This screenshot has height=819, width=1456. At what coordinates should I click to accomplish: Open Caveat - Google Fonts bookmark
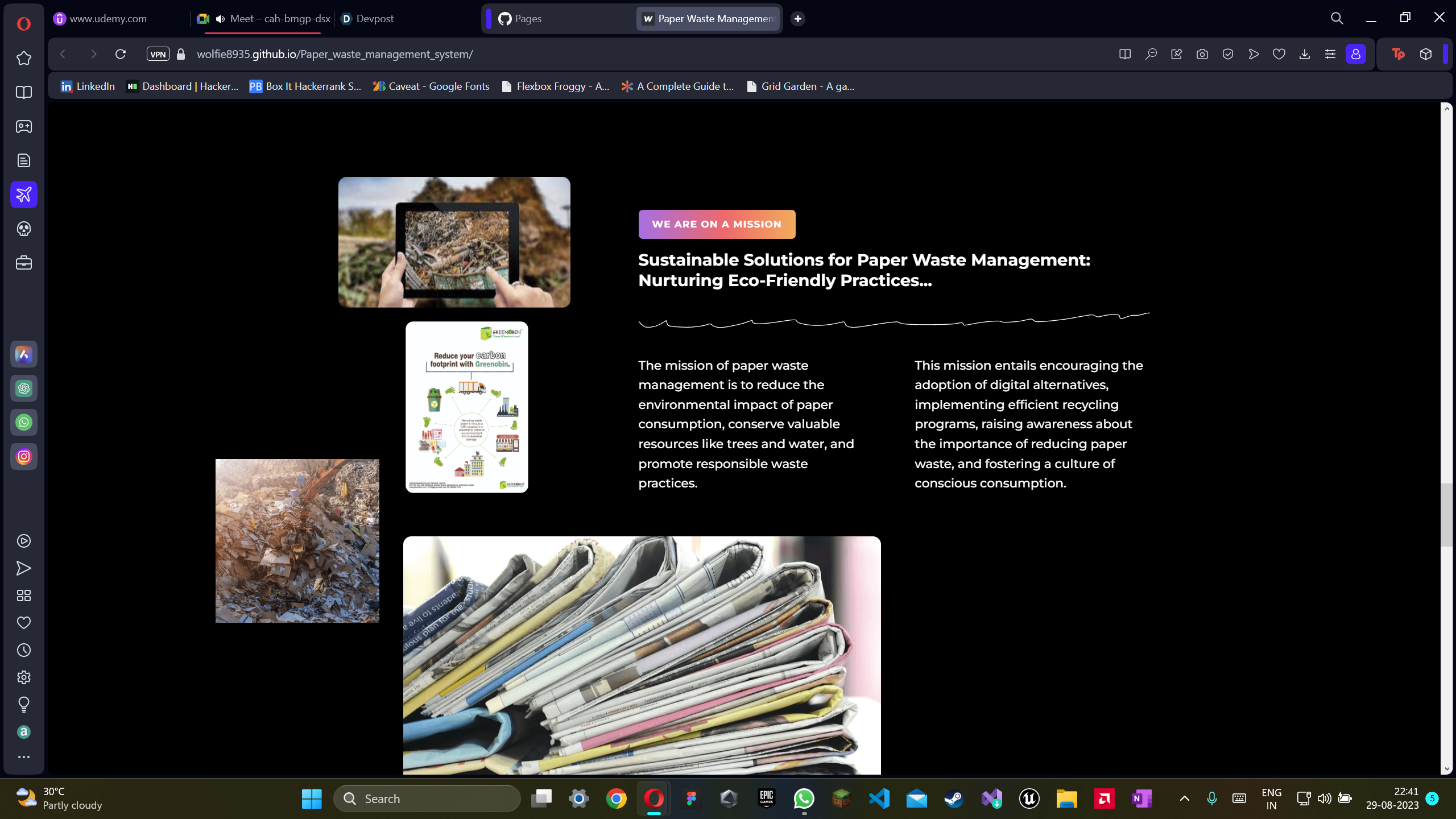pyautogui.click(x=431, y=86)
